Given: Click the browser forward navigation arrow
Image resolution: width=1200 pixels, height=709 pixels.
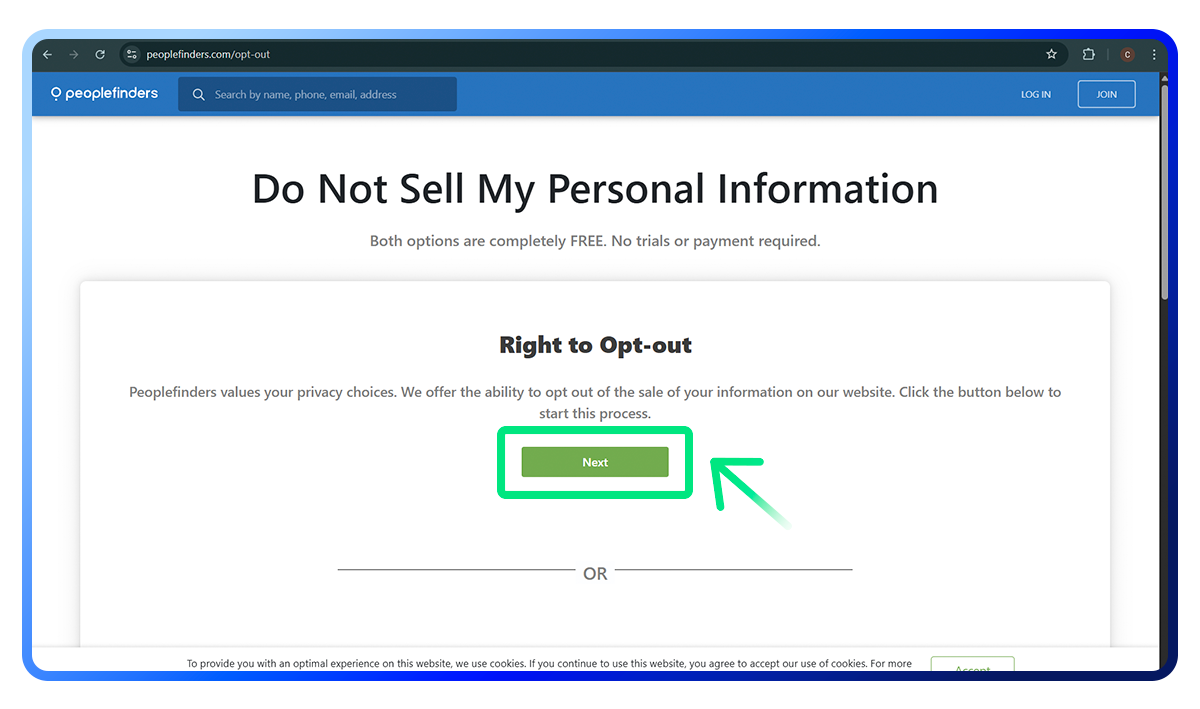Looking at the screenshot, I should 73,55.
